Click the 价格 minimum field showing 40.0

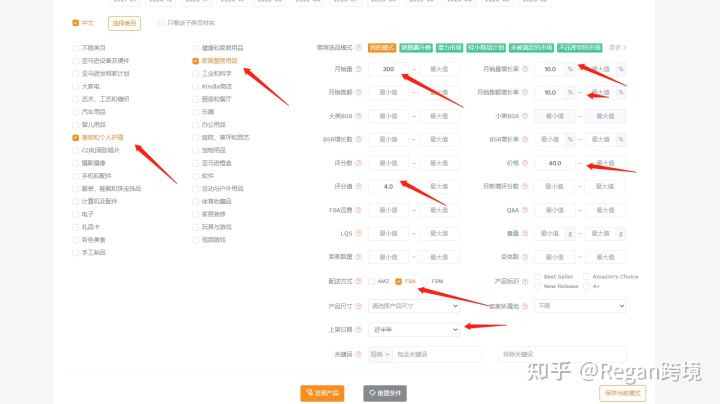[555, 163]
